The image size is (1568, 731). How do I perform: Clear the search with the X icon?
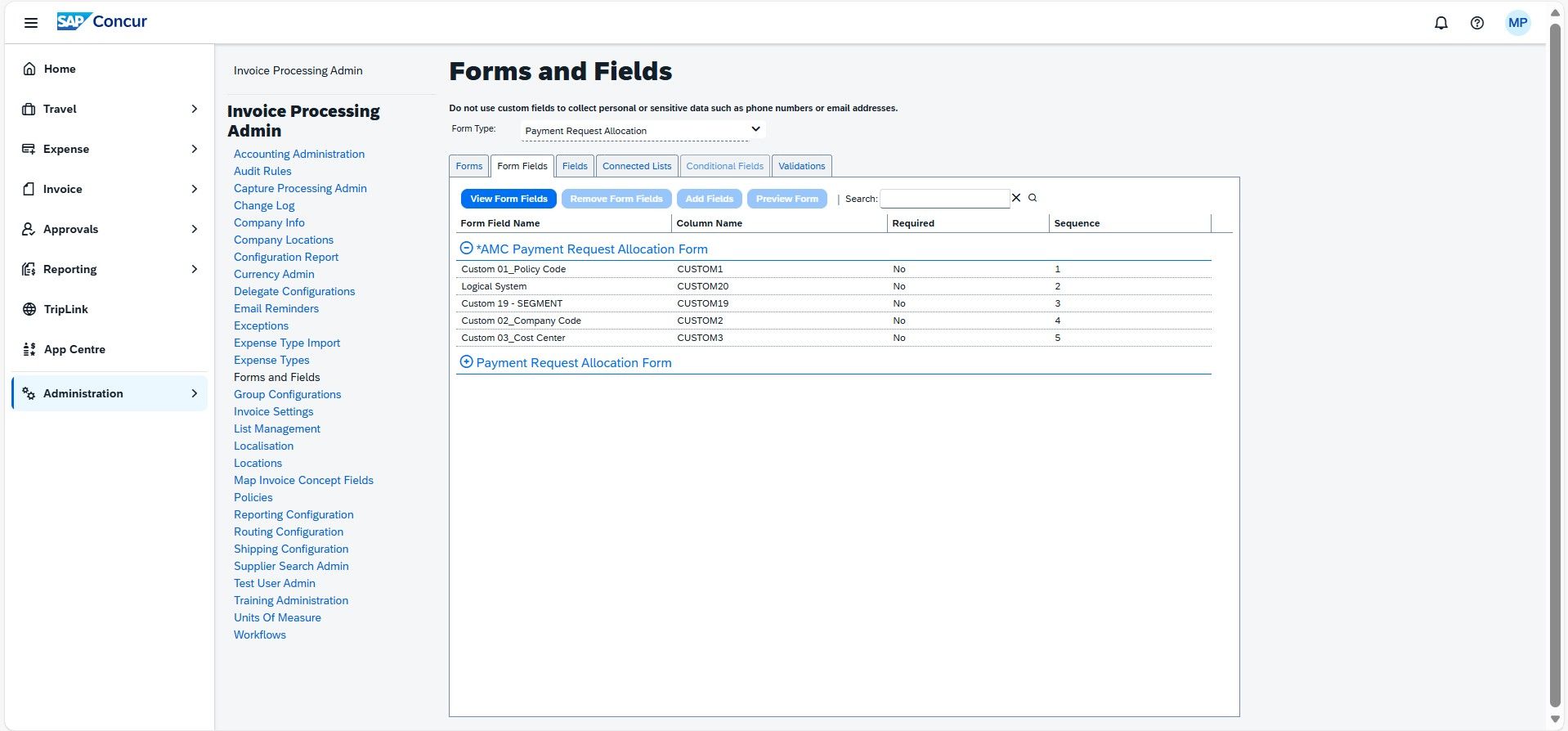point(1016,198)
